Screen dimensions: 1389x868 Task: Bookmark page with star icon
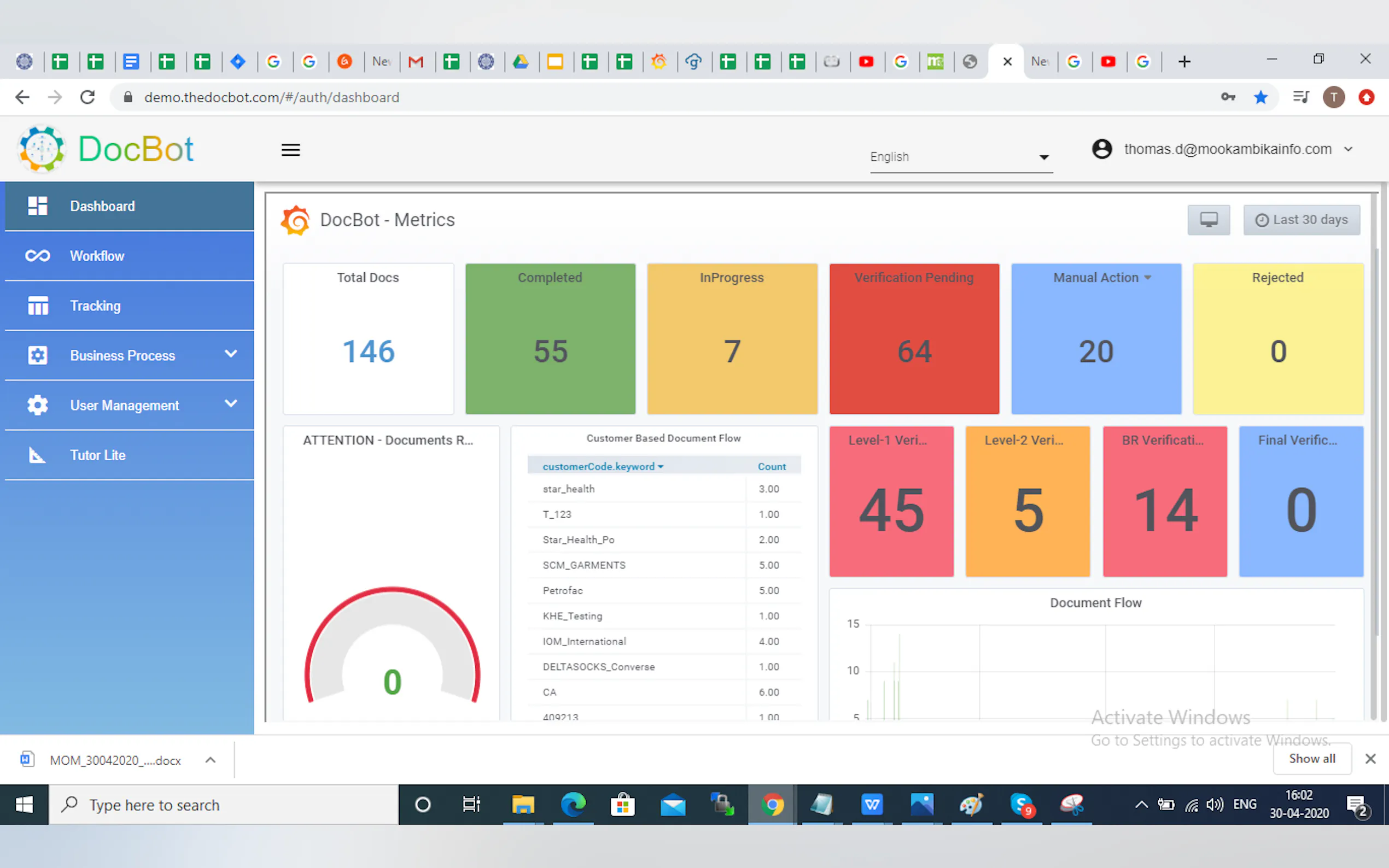pyautogui.click(x=1260, y=98)
